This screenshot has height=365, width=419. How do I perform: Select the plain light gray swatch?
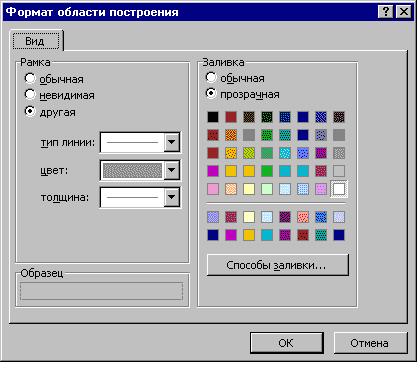pyautogui.click(x=339, y=171)
